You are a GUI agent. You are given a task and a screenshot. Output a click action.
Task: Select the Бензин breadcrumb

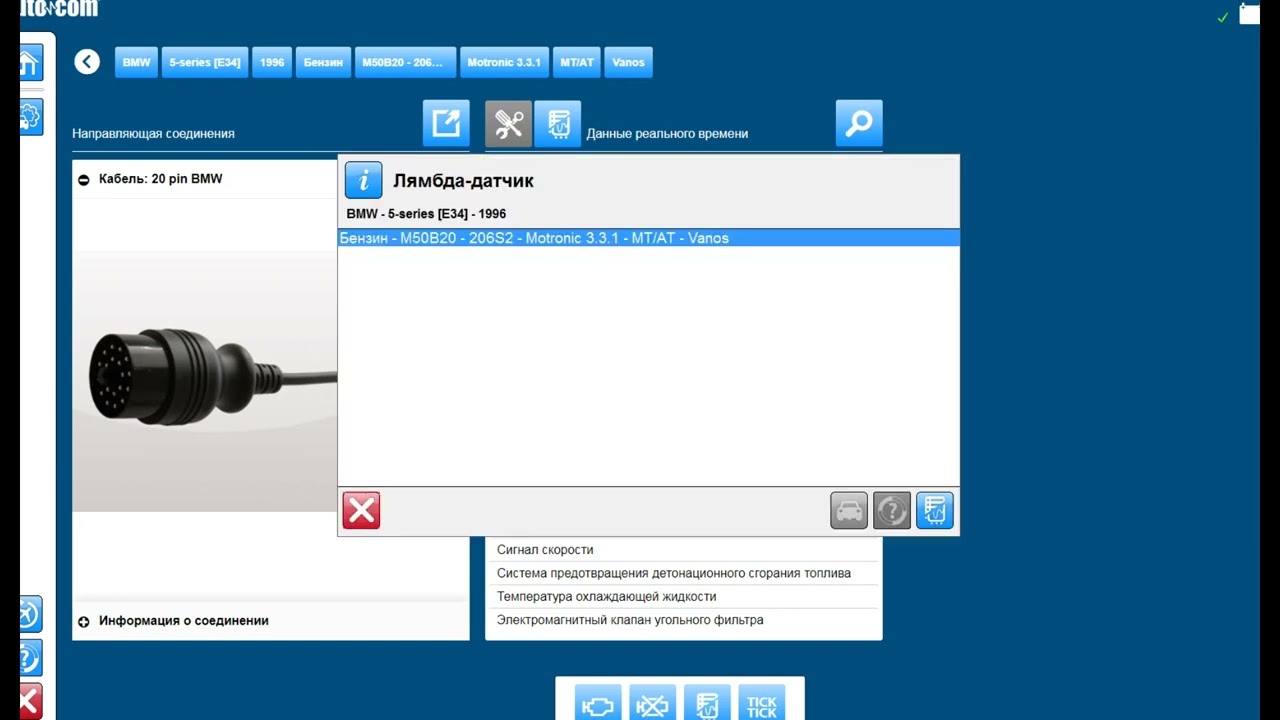324,62
